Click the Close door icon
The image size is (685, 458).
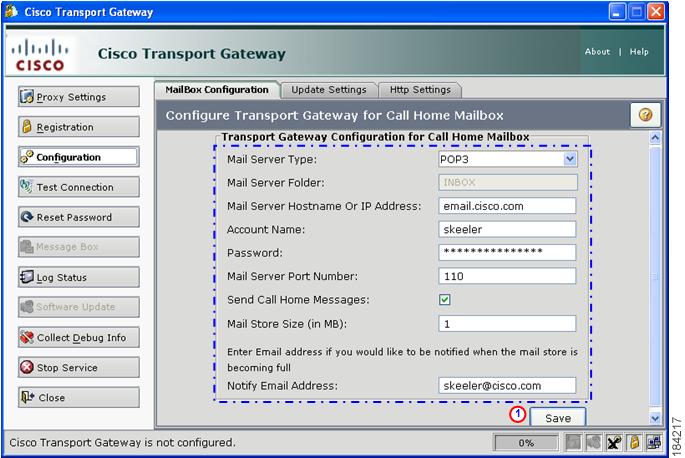pyautogui.click(x=28, y=397)
